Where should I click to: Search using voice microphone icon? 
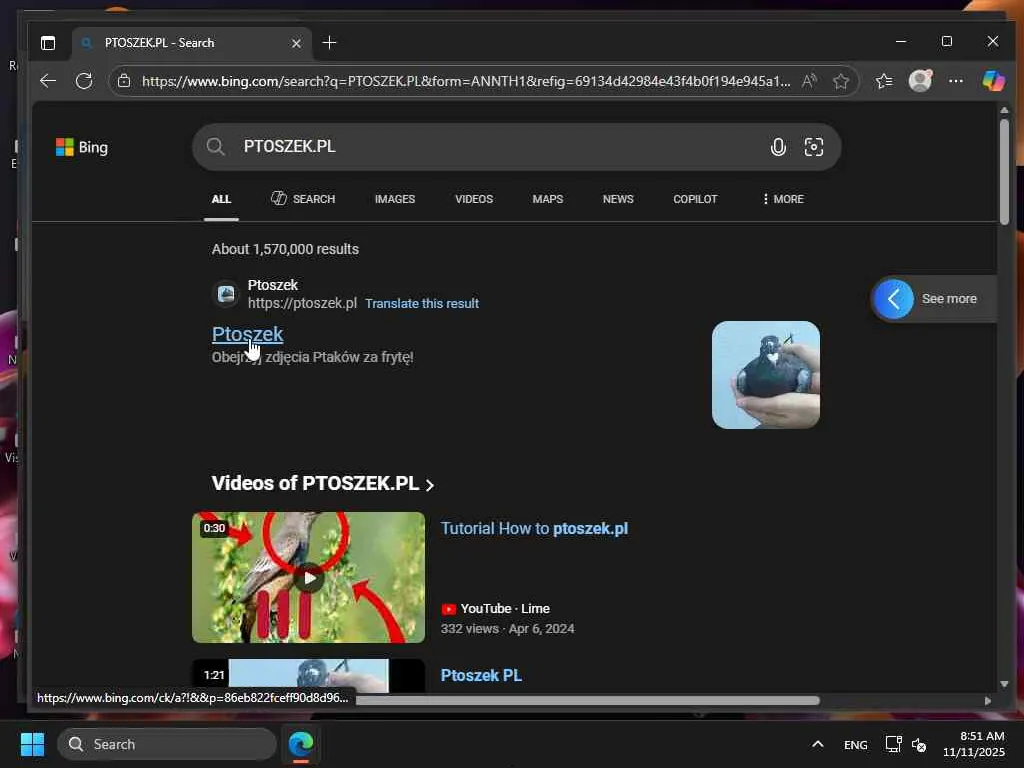[x=778, y=147]
